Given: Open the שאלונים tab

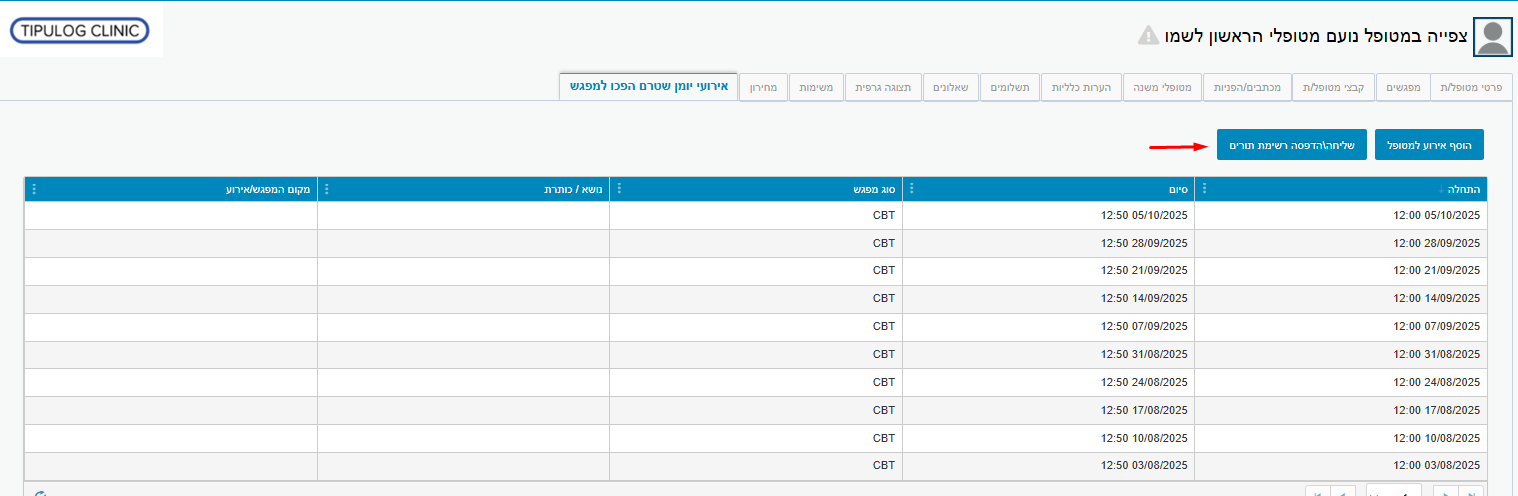Looking at the screenshot, I should point(951,88).
